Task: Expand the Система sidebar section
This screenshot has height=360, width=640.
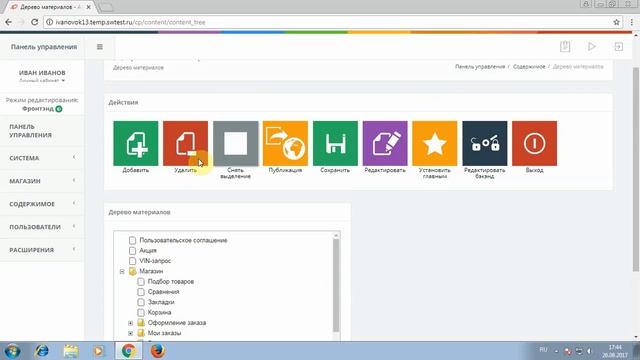Action: 42,158
